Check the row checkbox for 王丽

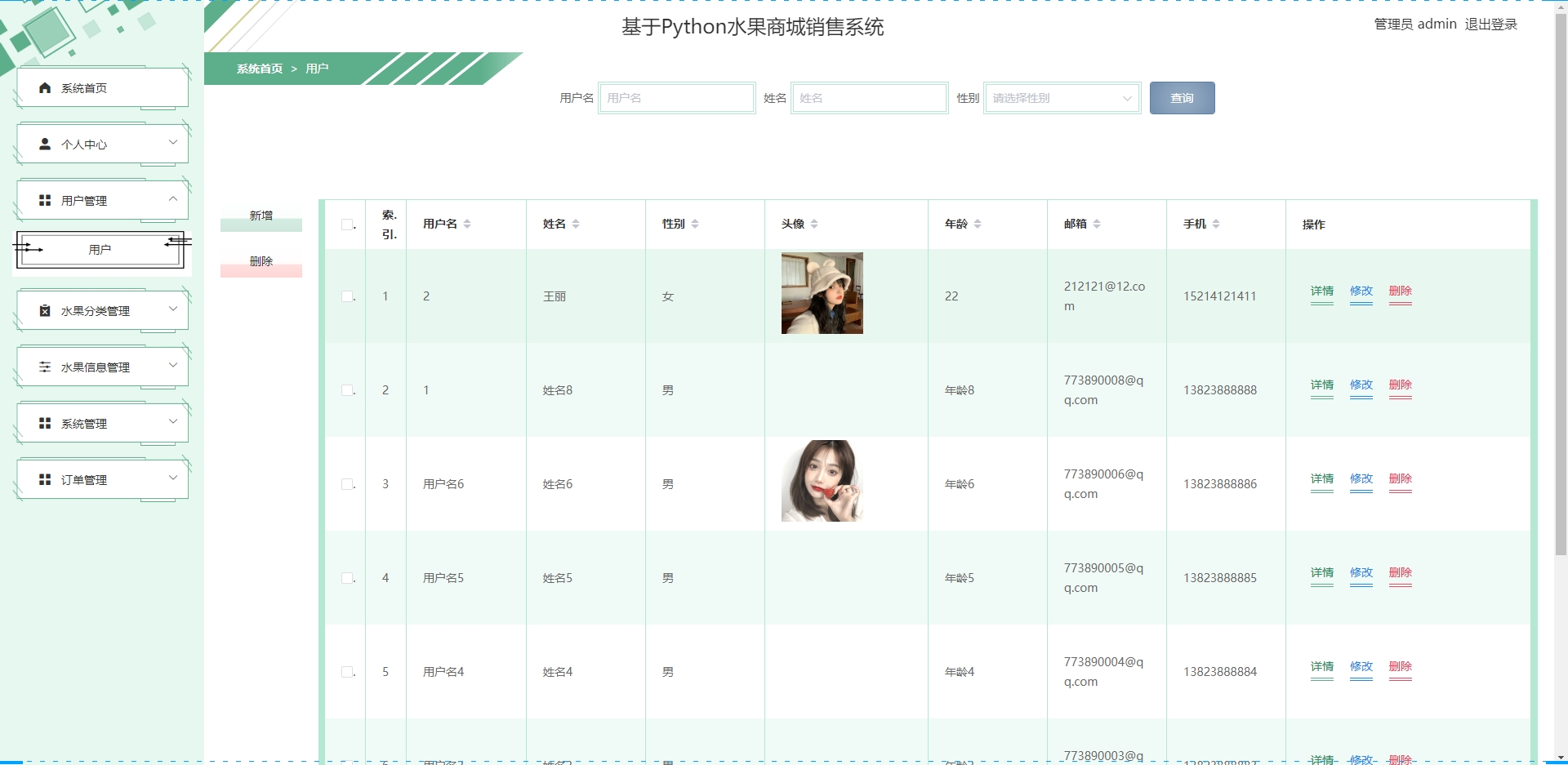pos(347,296)
